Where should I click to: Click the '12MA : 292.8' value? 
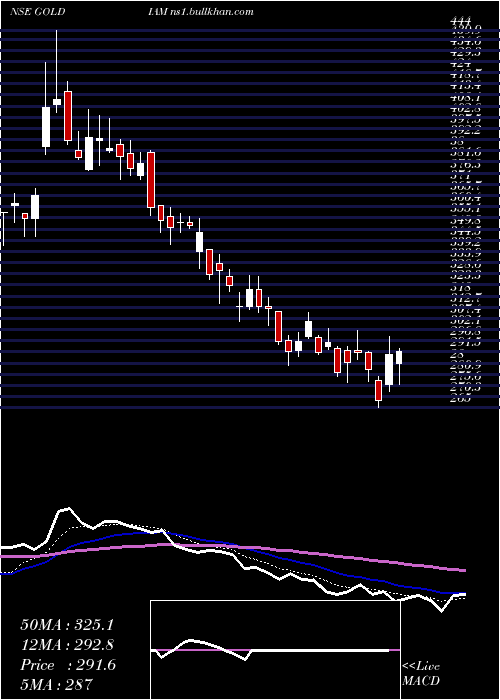[67, 645]
